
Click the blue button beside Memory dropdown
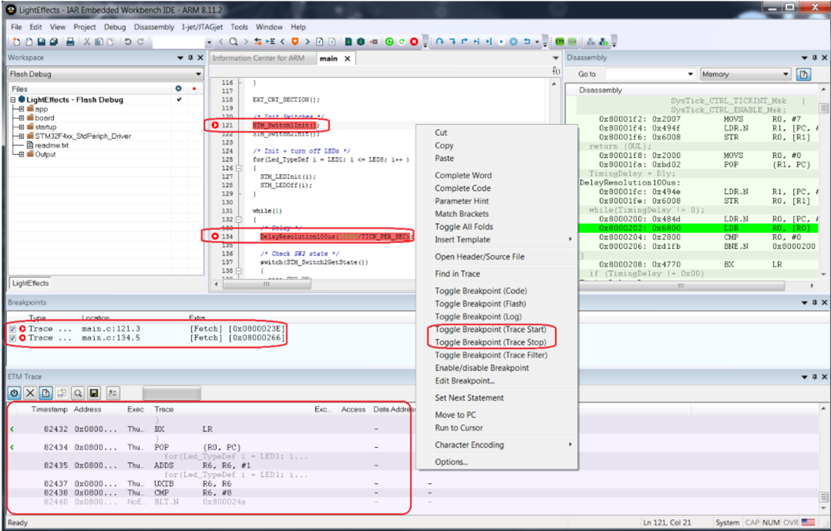coord(803,74)
